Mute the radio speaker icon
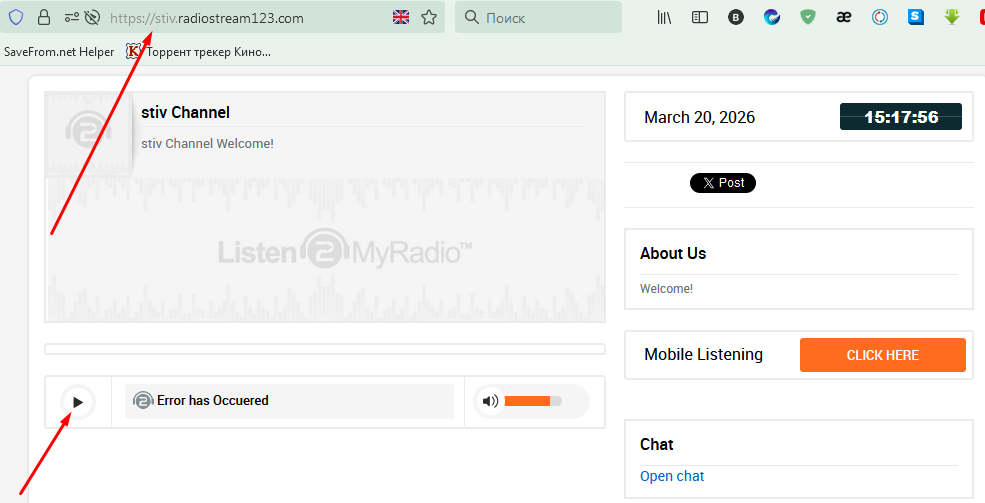 490,401
